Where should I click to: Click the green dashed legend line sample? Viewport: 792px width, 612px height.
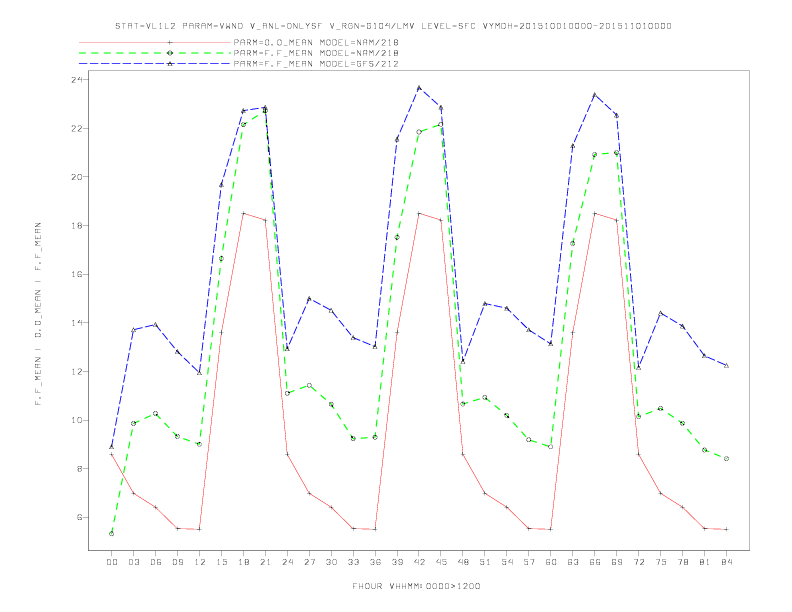click(155, 53)
